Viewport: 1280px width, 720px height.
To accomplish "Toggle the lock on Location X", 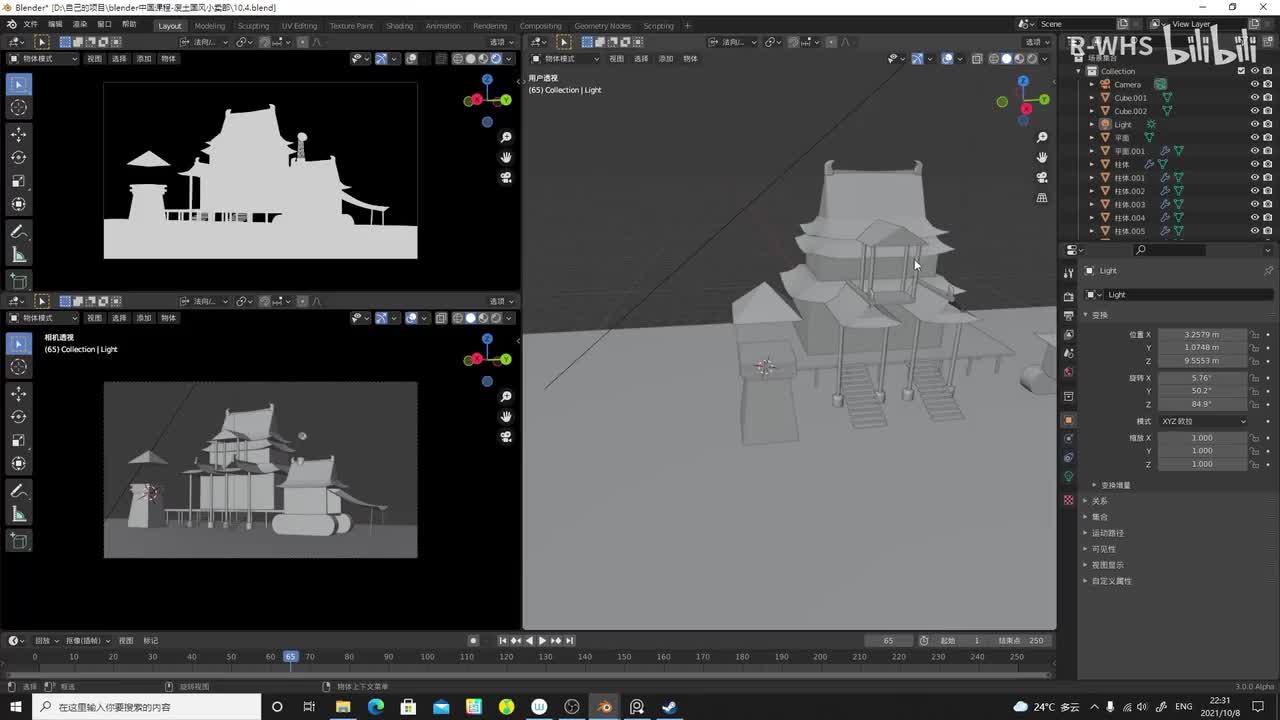I will tap(1255, 335).
